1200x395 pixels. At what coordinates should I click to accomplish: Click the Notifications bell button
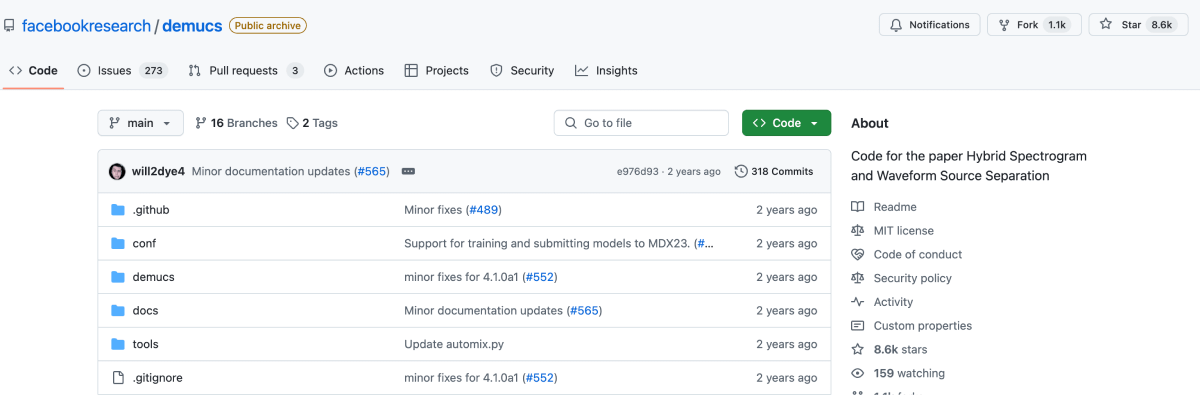(x=930, y=25)
